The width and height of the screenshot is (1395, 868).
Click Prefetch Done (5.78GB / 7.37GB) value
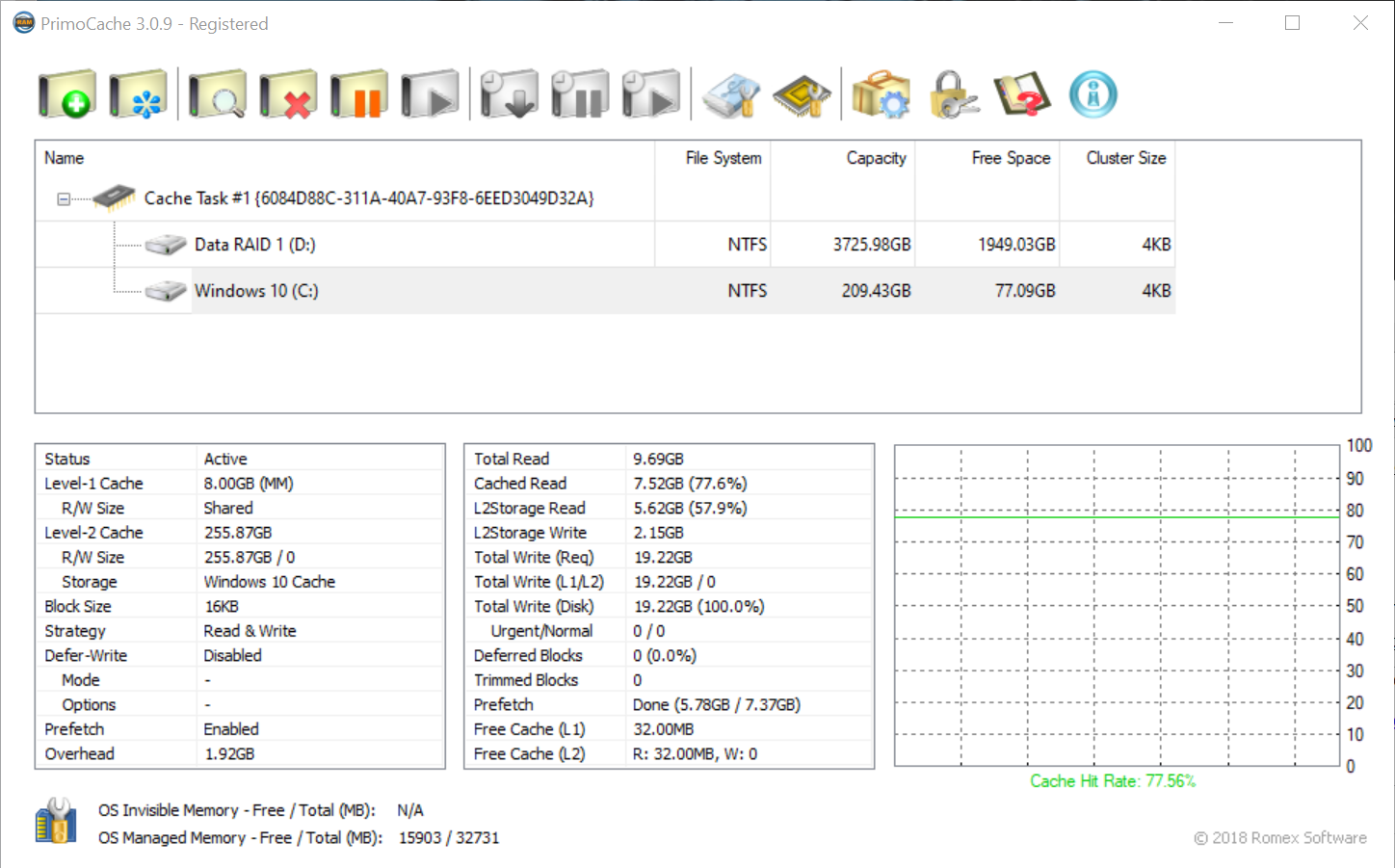click(717, 705)
